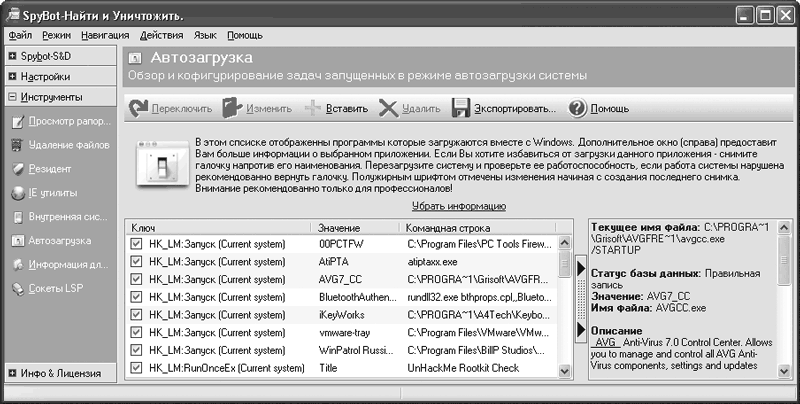
Task: Click the Убрать информацию link
Action: [459, 206]
